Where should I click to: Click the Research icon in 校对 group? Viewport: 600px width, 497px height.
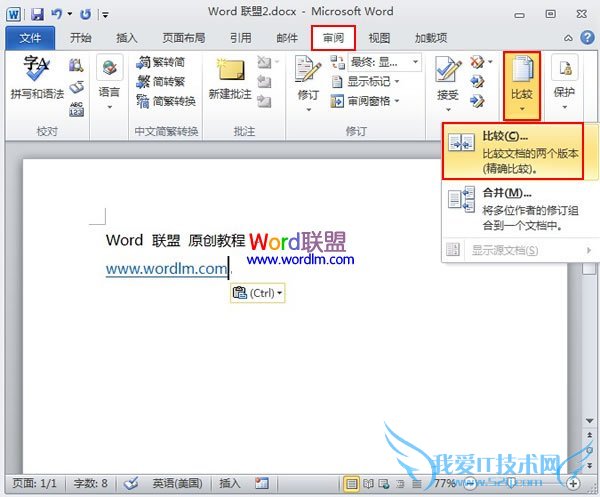tap(76, 65)
